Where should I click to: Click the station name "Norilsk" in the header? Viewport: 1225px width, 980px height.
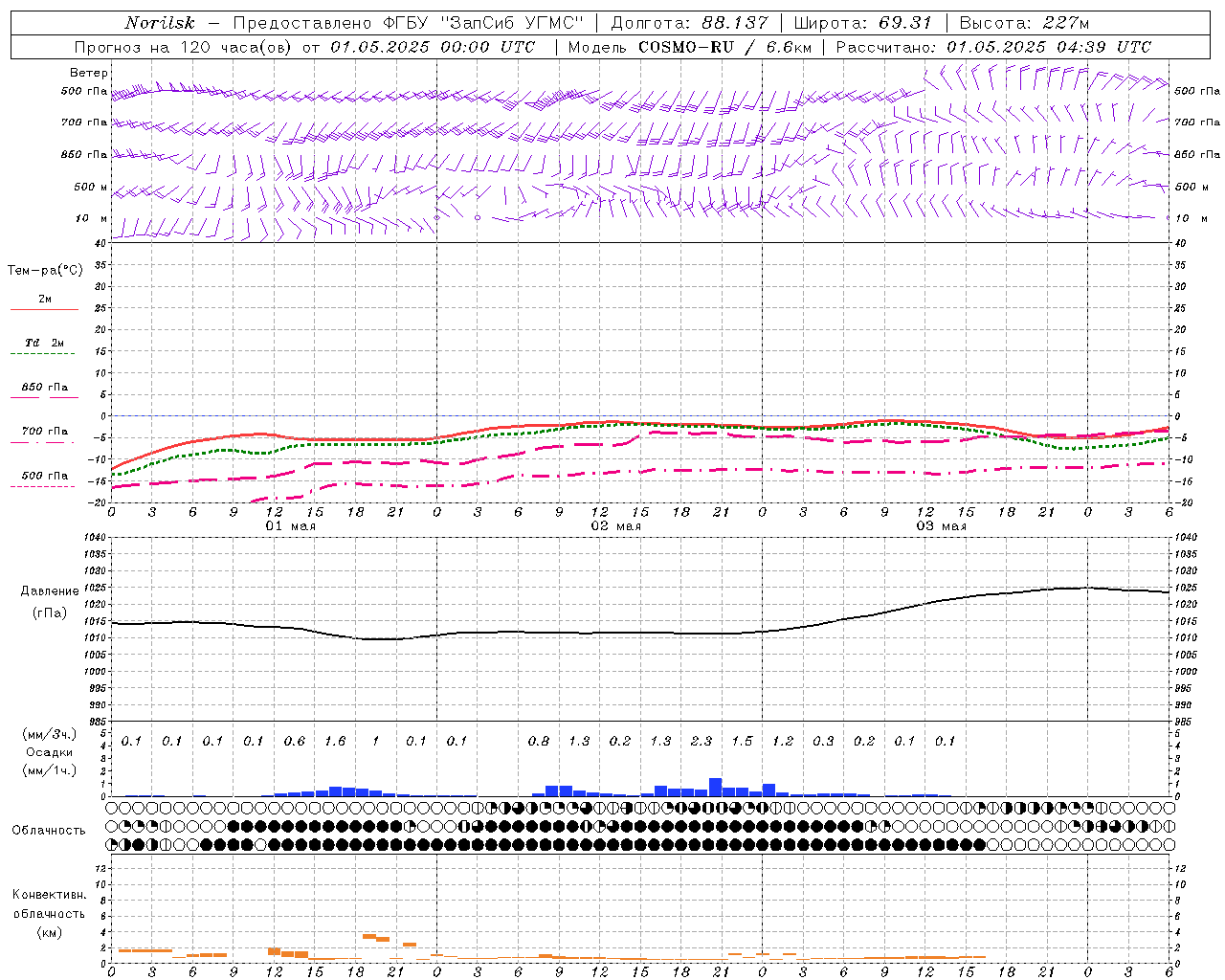point(160,23)
